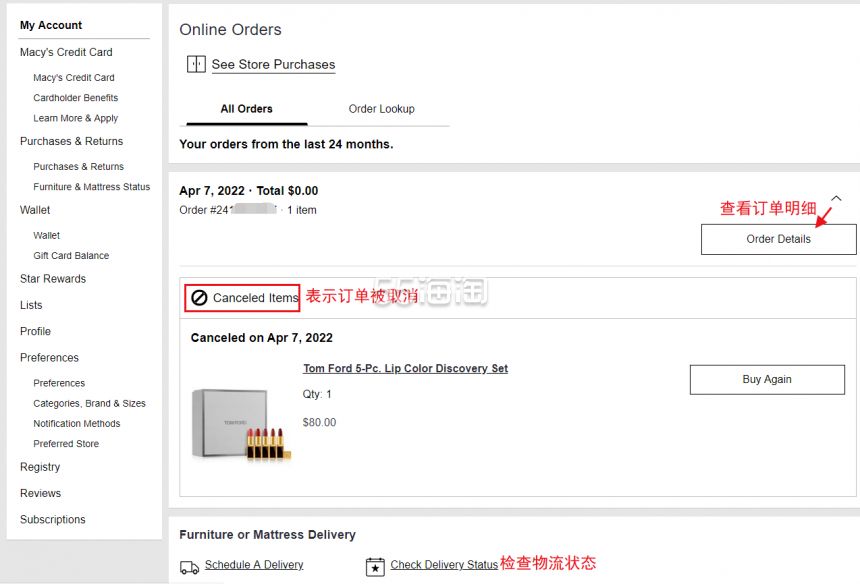Open Learn More & Apply
Screen dimensions: 860x584
click(76, 118)
